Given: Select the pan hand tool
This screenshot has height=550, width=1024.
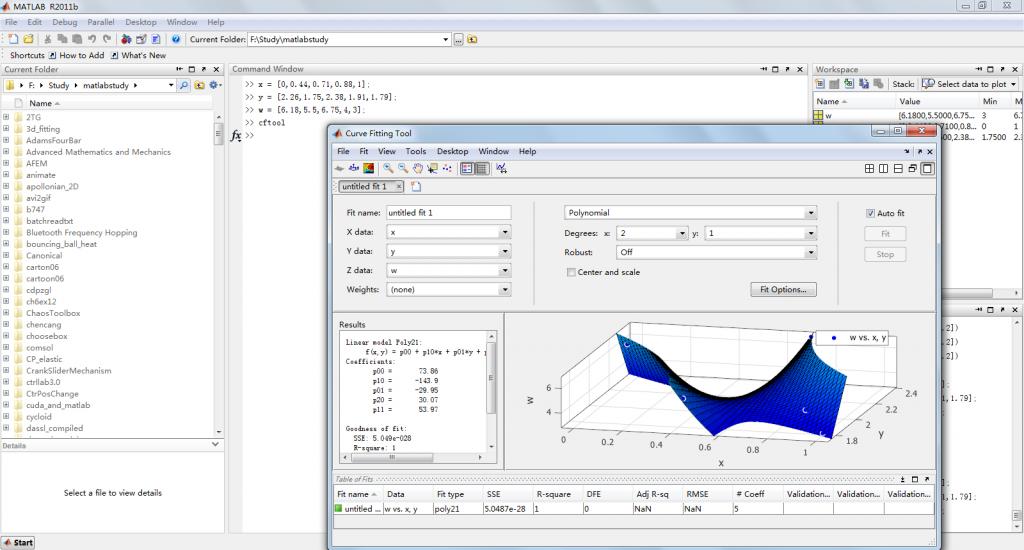Looking at the screenshot, I should pos(418,169).
